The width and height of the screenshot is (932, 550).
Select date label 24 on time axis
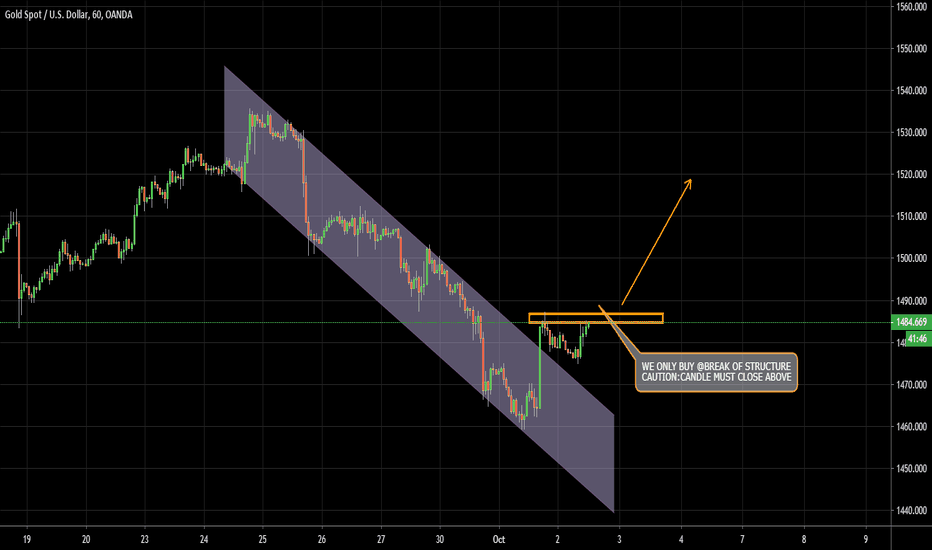tap(204, 540)
